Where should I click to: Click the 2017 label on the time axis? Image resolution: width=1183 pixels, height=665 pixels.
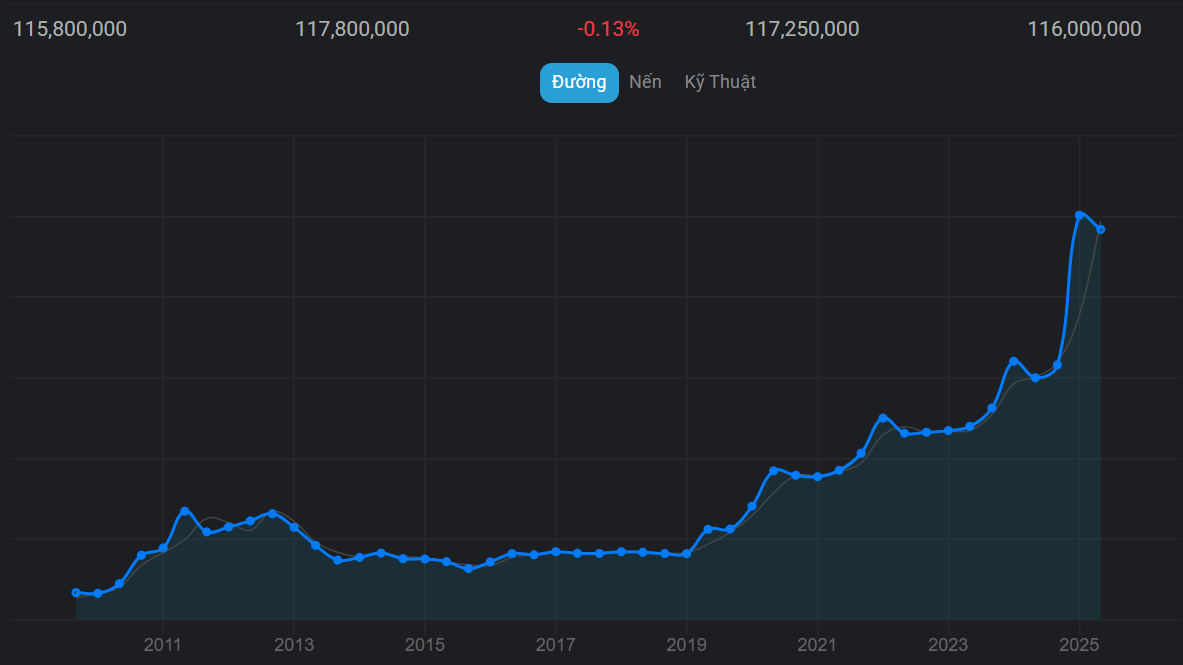[555, 645]
